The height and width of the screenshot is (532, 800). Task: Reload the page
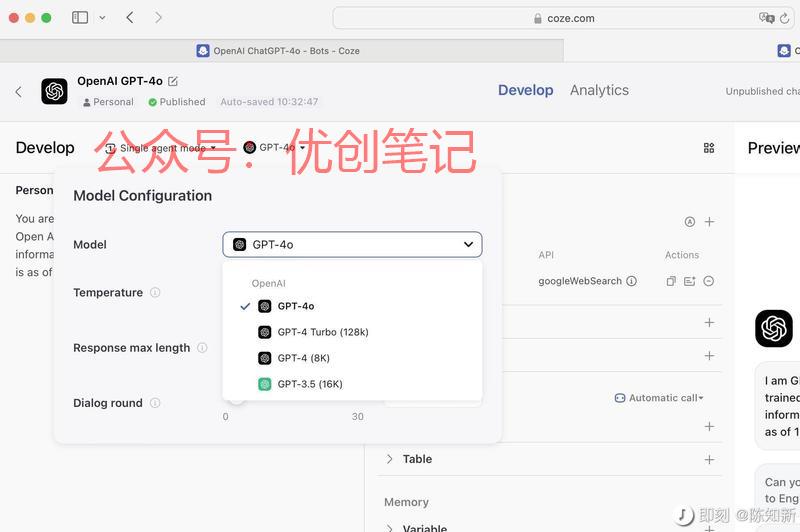click(x=785, y=18)
